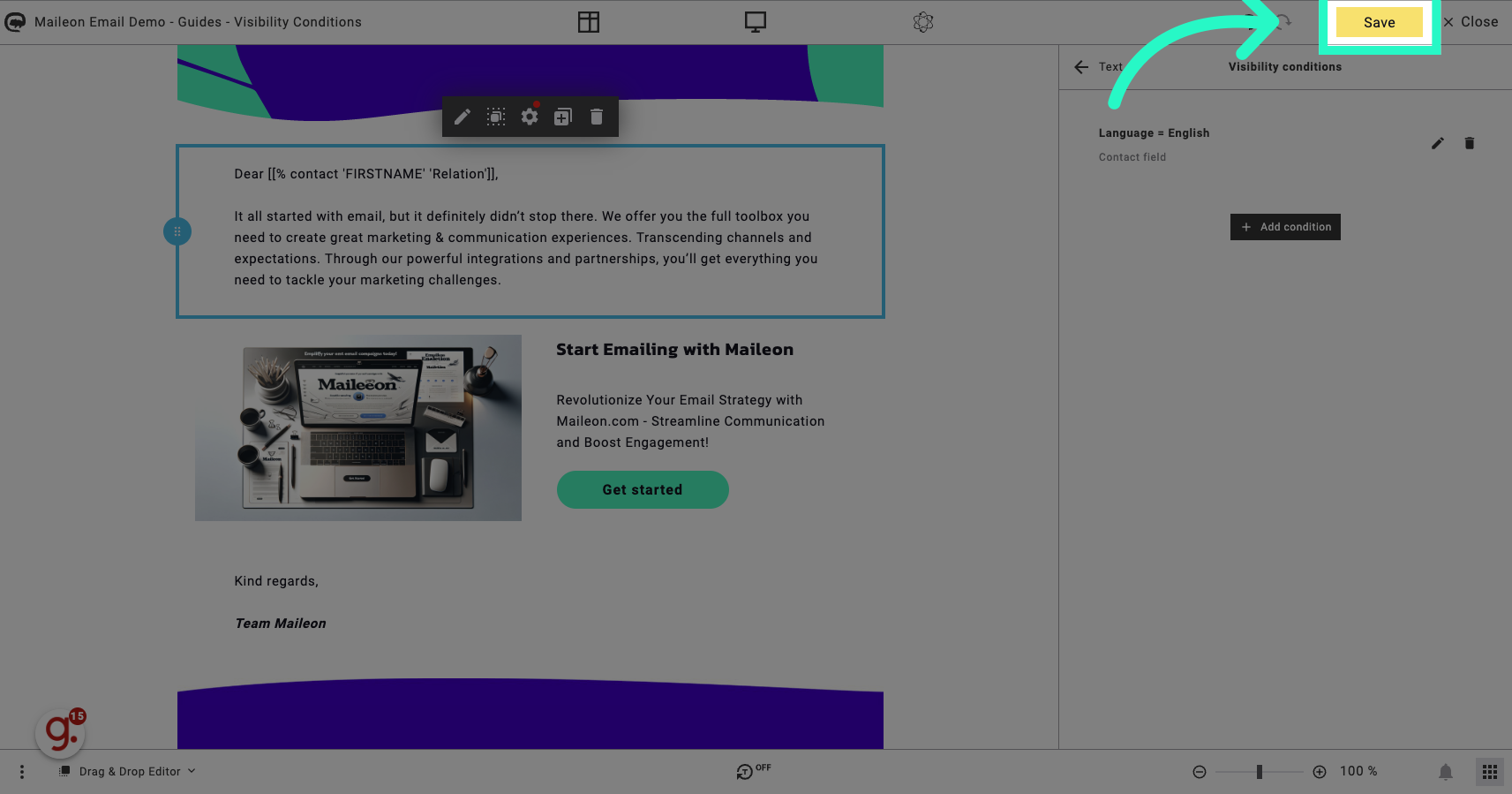Toggle the autosave OFF history icon
Image resolution: width=1512 pixels, height=794 pixels.
click(x=753, y=771)
